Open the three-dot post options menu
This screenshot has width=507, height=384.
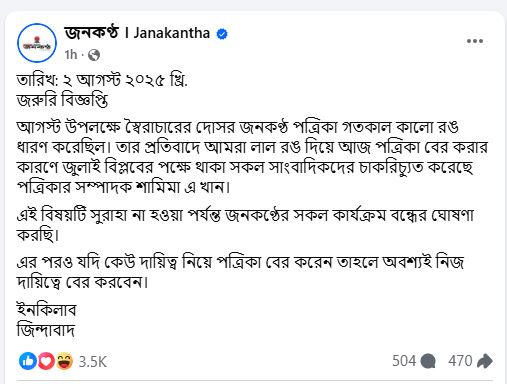point(475,41)
